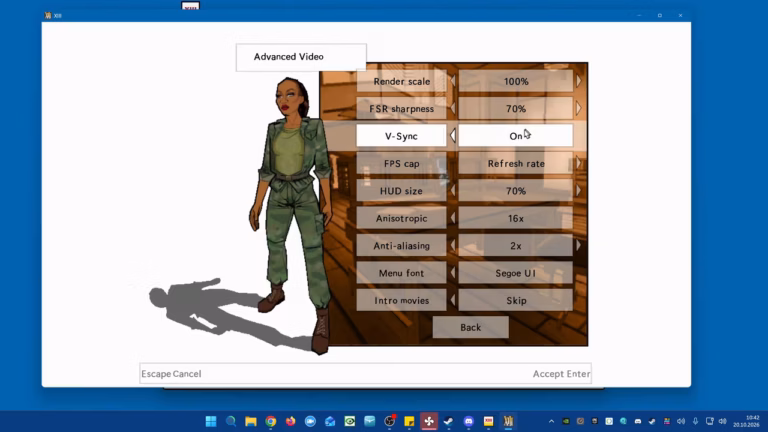768x432 pixels.
Task: Select the HUD size option label
Action: pos(402,191)
